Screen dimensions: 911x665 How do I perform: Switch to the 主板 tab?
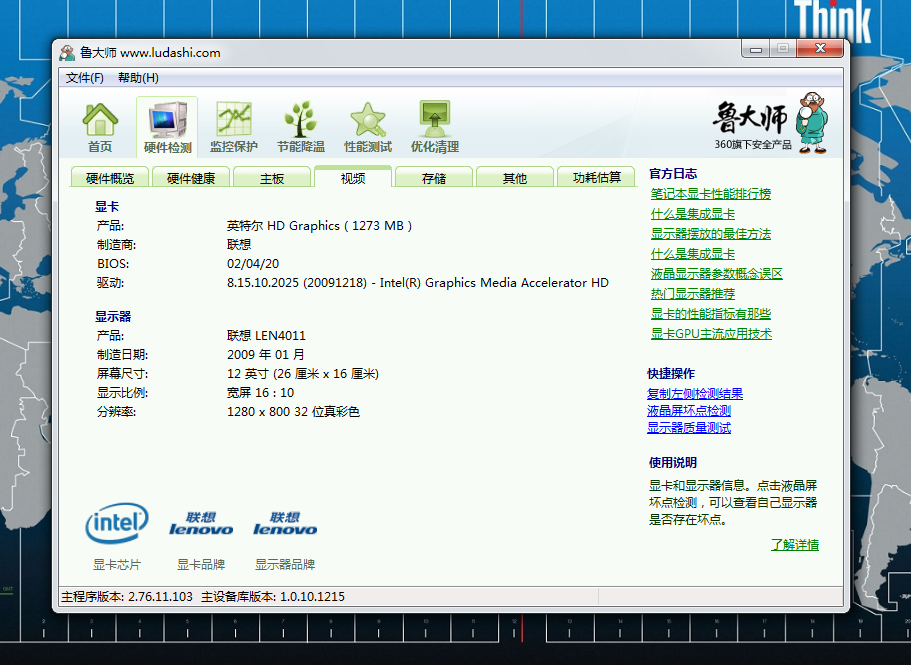tap(272, 178)
